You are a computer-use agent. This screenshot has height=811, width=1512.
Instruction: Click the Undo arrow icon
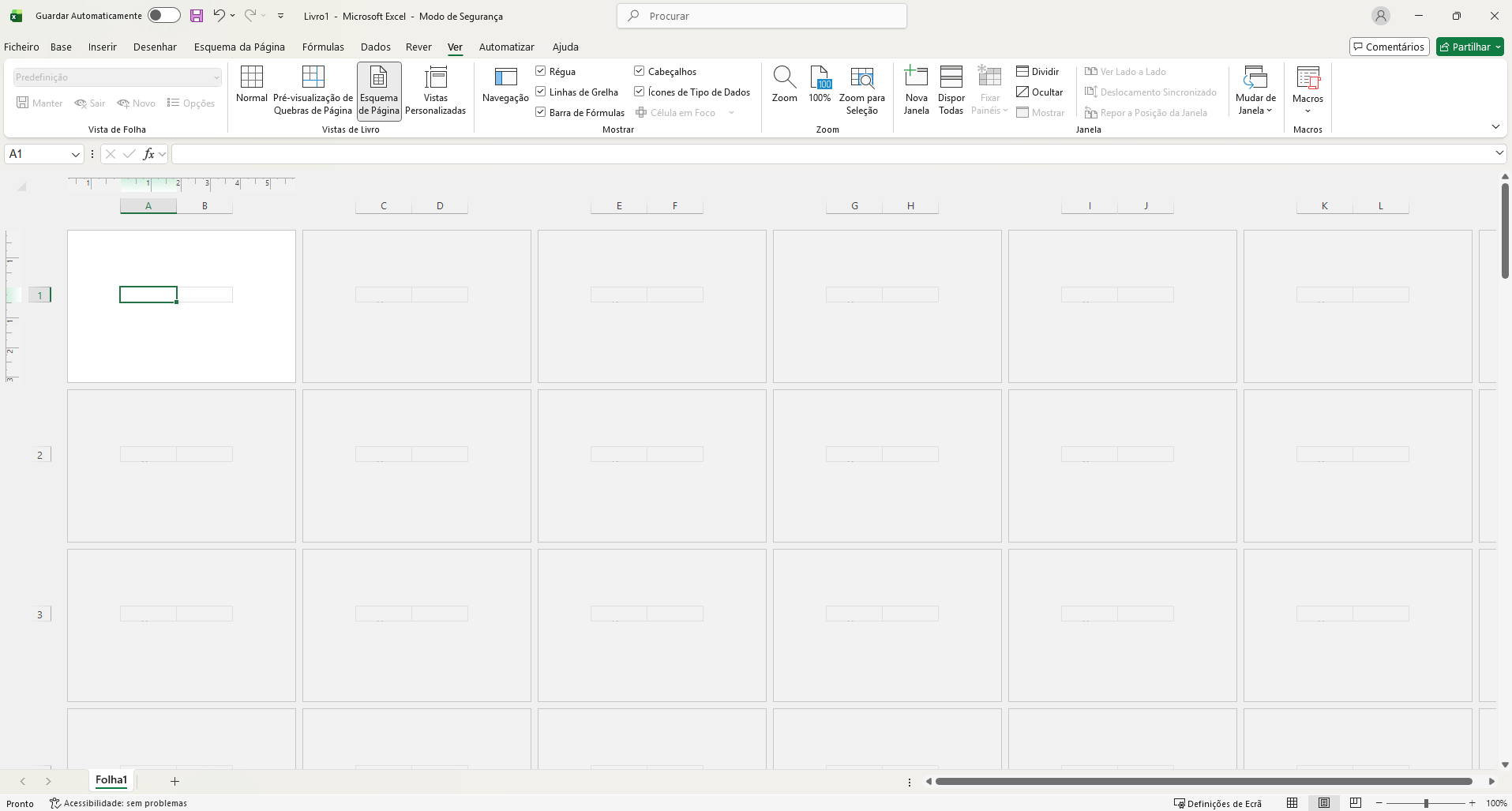tap(219, 15)
